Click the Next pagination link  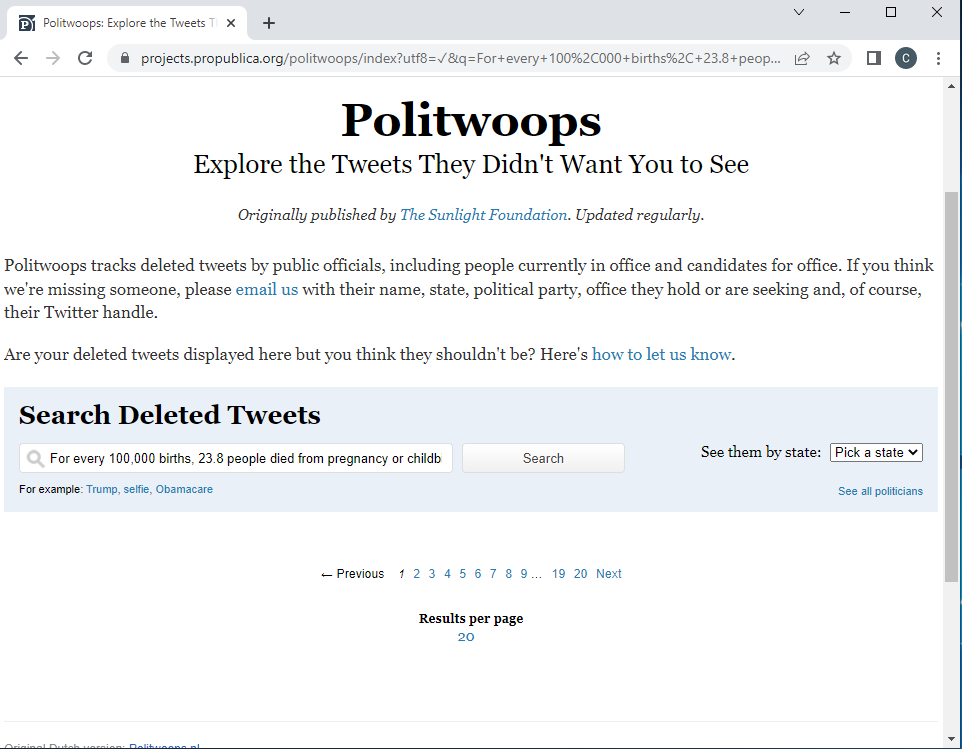pos(609,574)
